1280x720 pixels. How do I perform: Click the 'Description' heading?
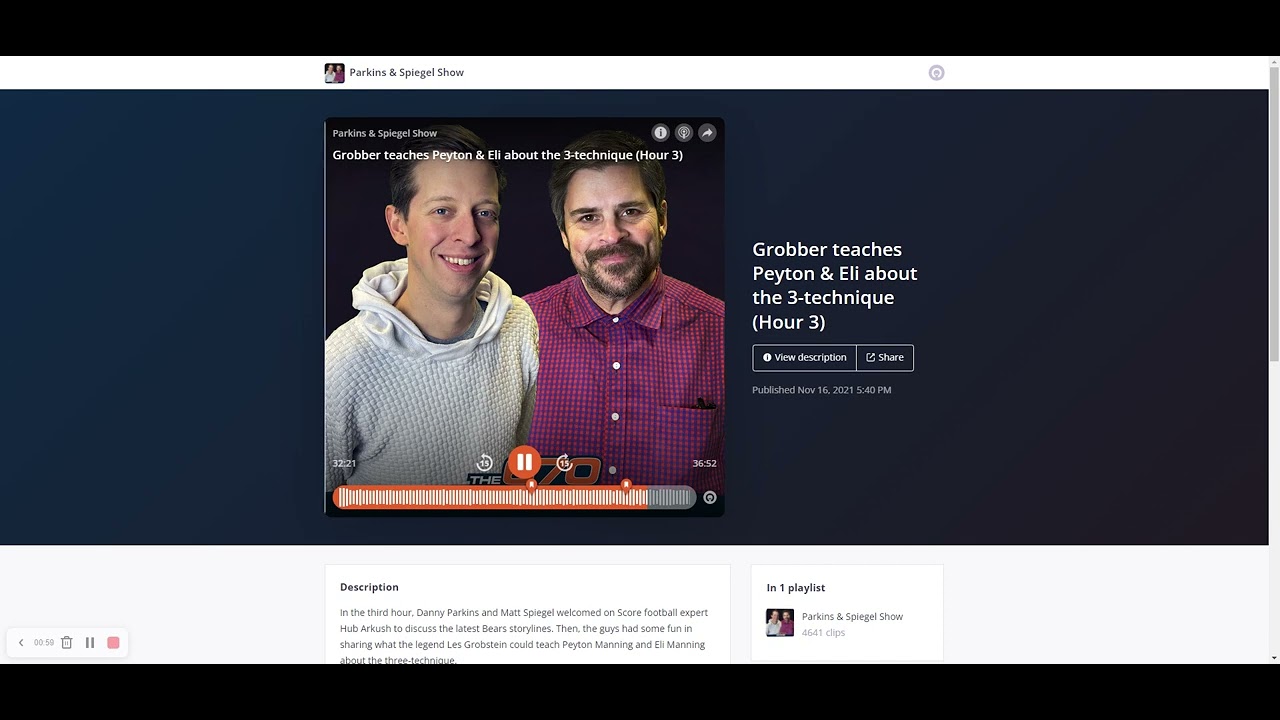pos(369,587)
